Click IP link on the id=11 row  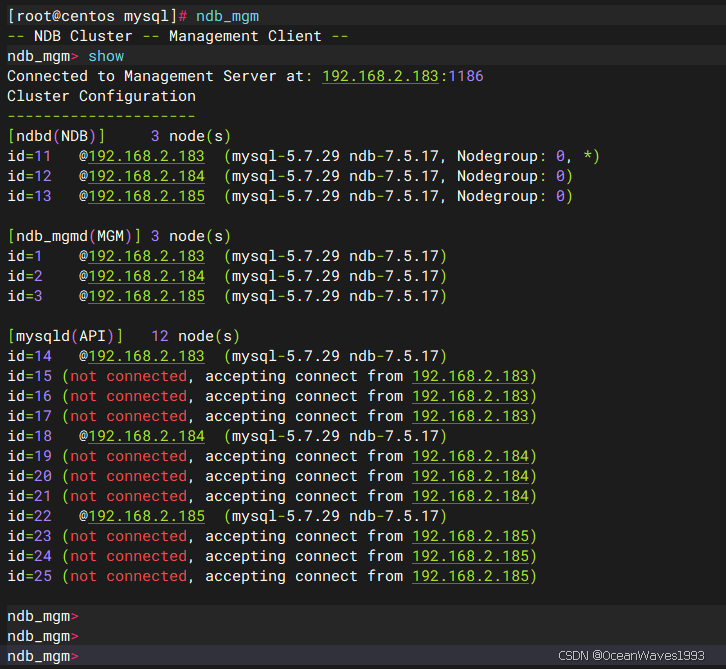coord(146,156)
